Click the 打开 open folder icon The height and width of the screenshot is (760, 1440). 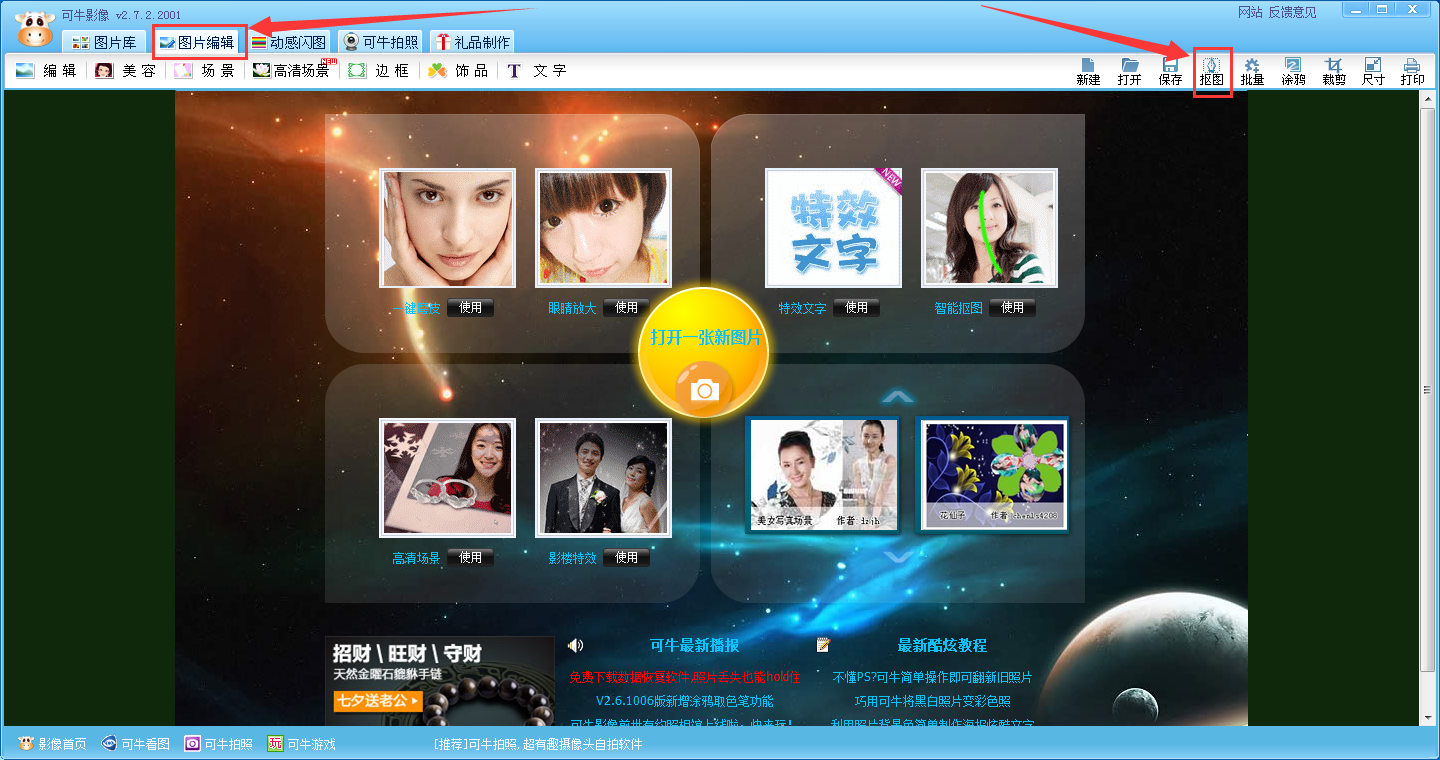click(1129, 71)
